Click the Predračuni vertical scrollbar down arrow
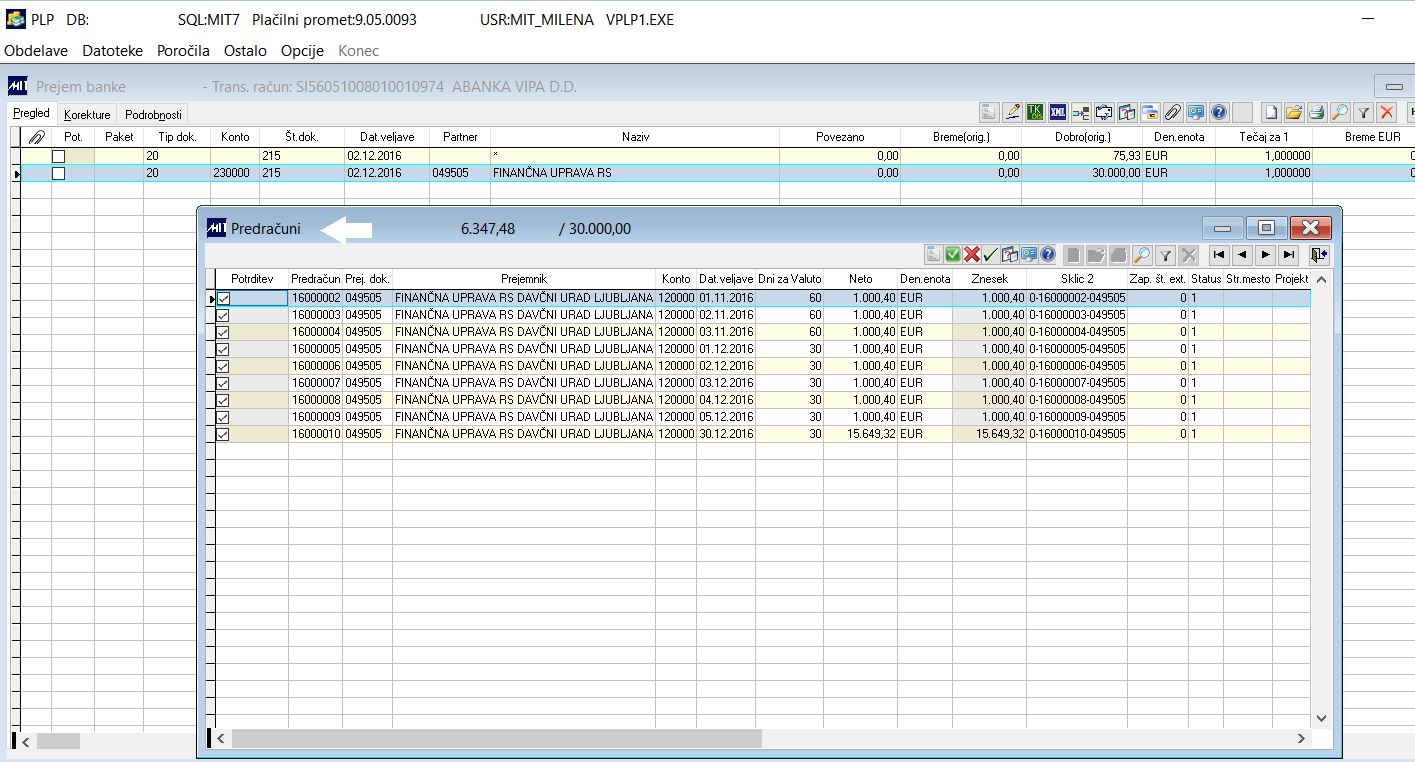The height and width of the screenshot is (762, 1415). click(x=1320, y=718)
